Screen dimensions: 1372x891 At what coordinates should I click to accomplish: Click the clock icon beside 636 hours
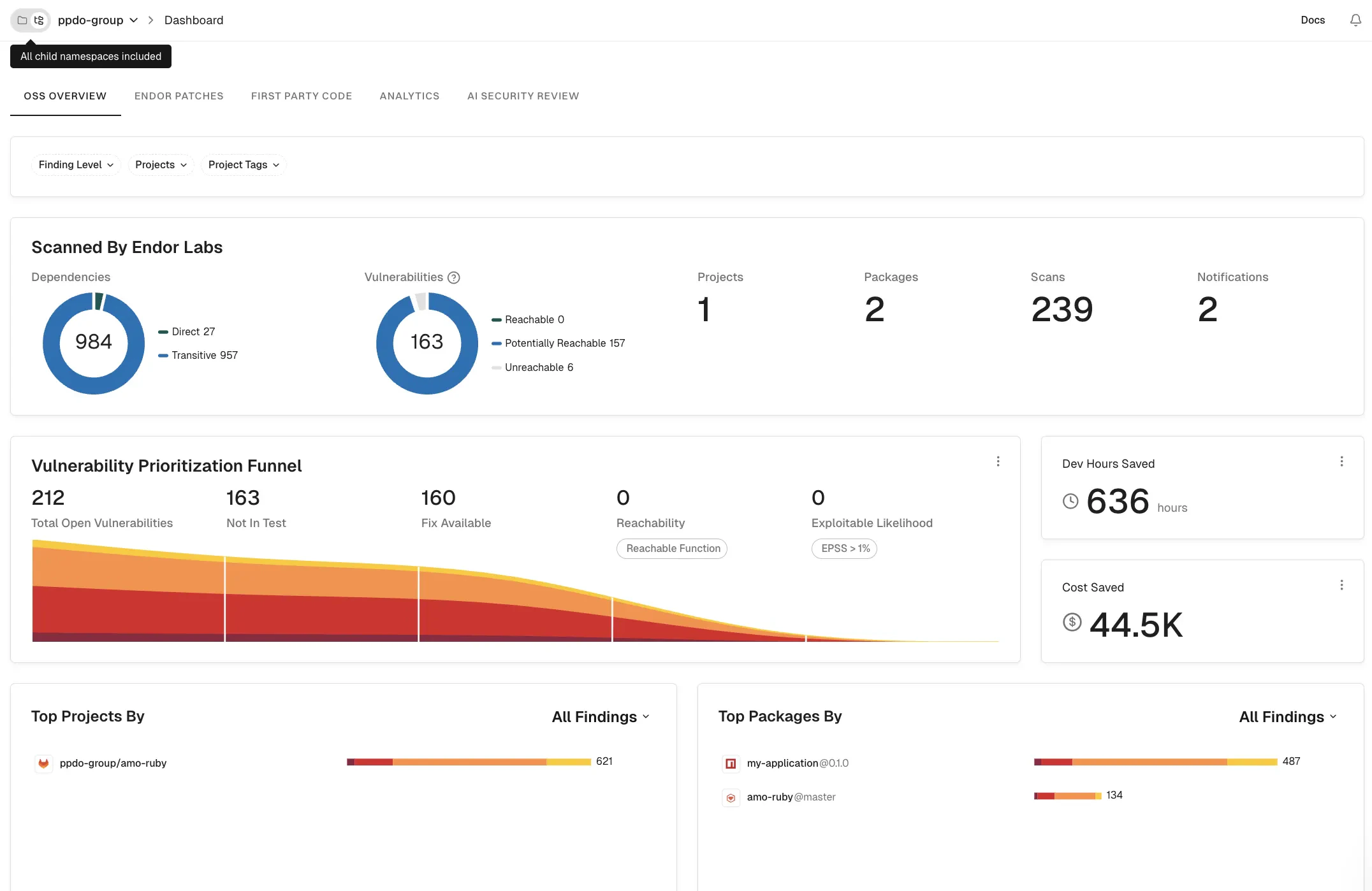[1070, 502]
